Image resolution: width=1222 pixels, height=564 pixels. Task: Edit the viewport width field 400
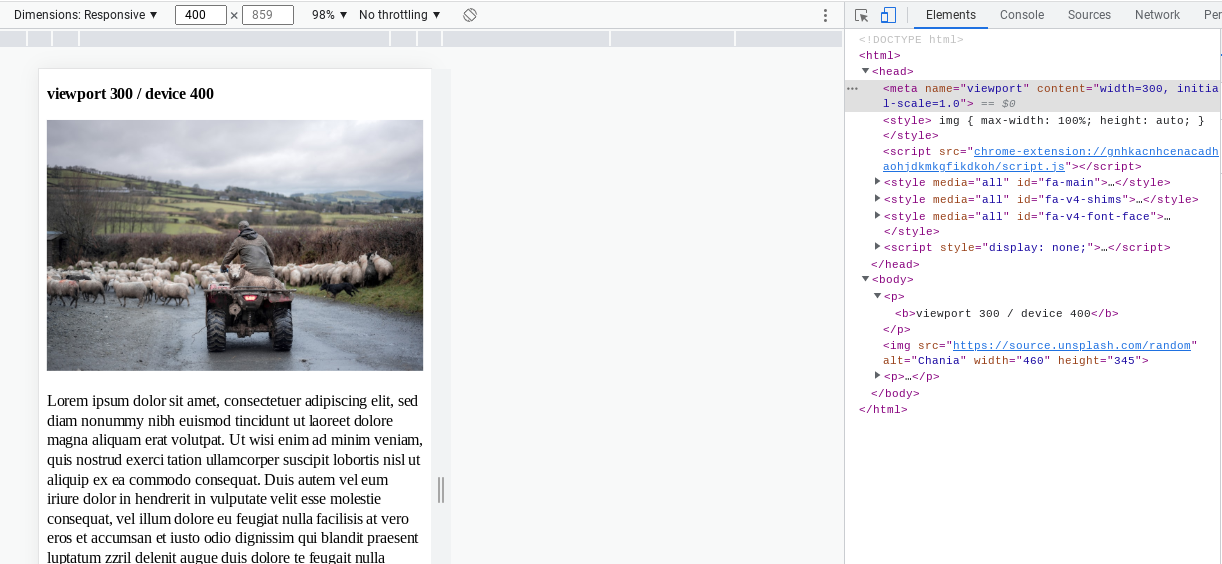(201, 15)
